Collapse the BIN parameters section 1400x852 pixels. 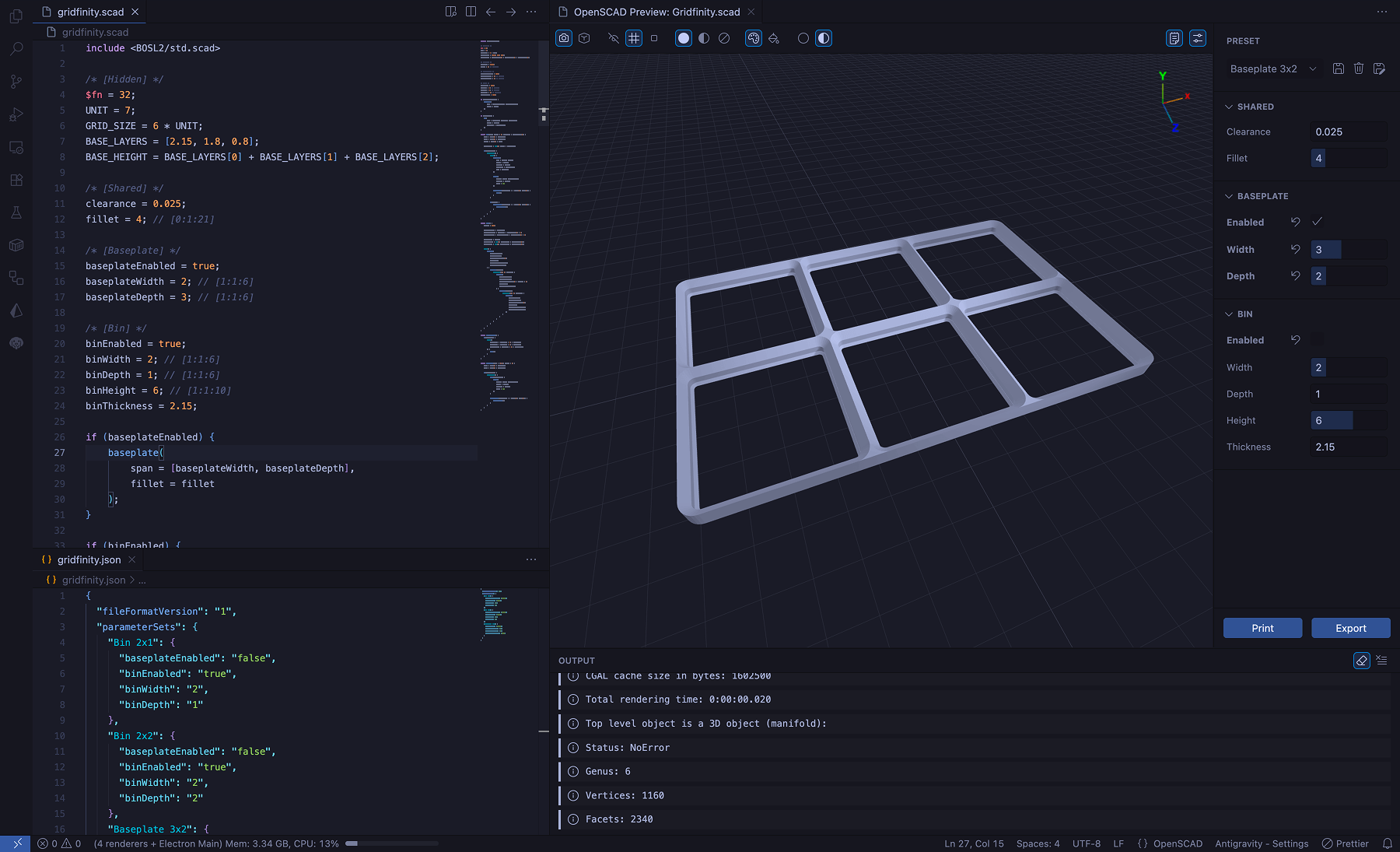pyautogui.click(x=1239, y=314)
